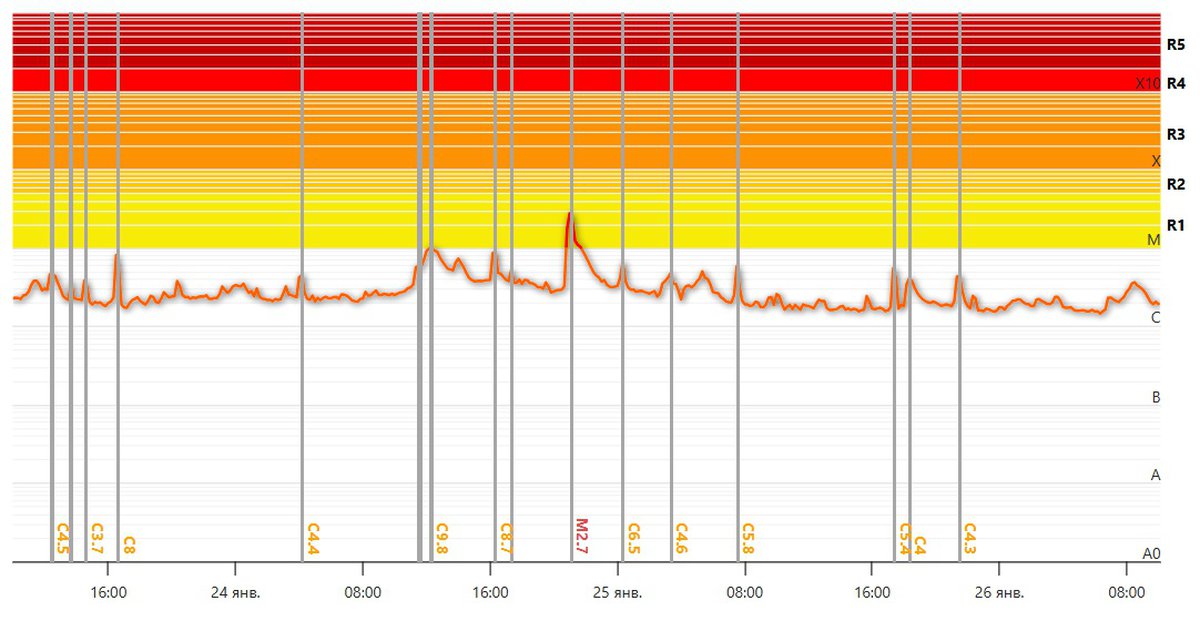Click the R1 scale label
1200x621 pixels.
(1175, 224)
